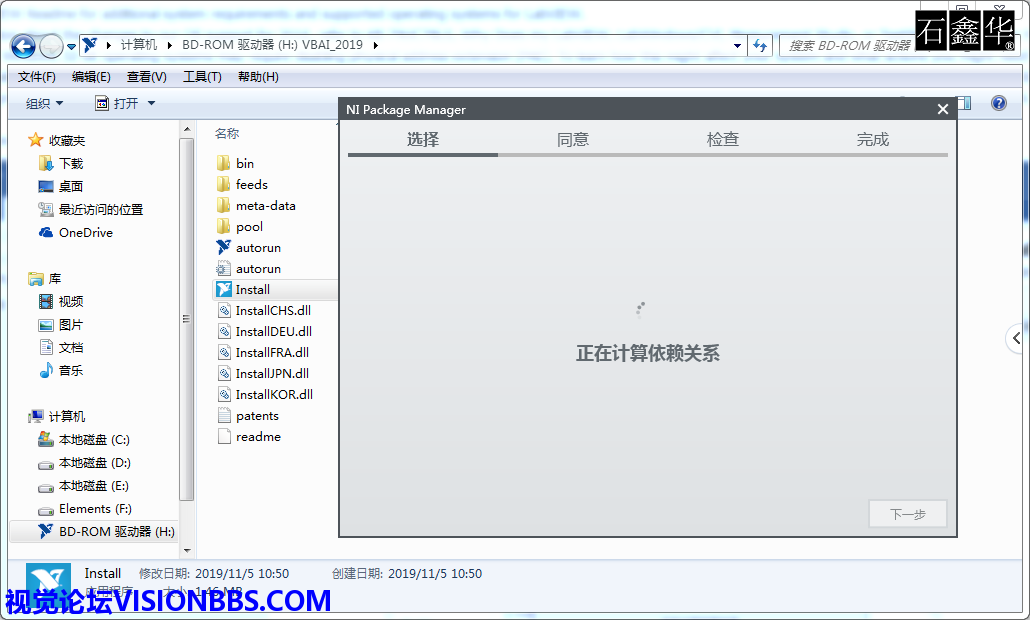Select the InstallKOR.dll file icon
1030x620 pixels.
coord(223,394)
